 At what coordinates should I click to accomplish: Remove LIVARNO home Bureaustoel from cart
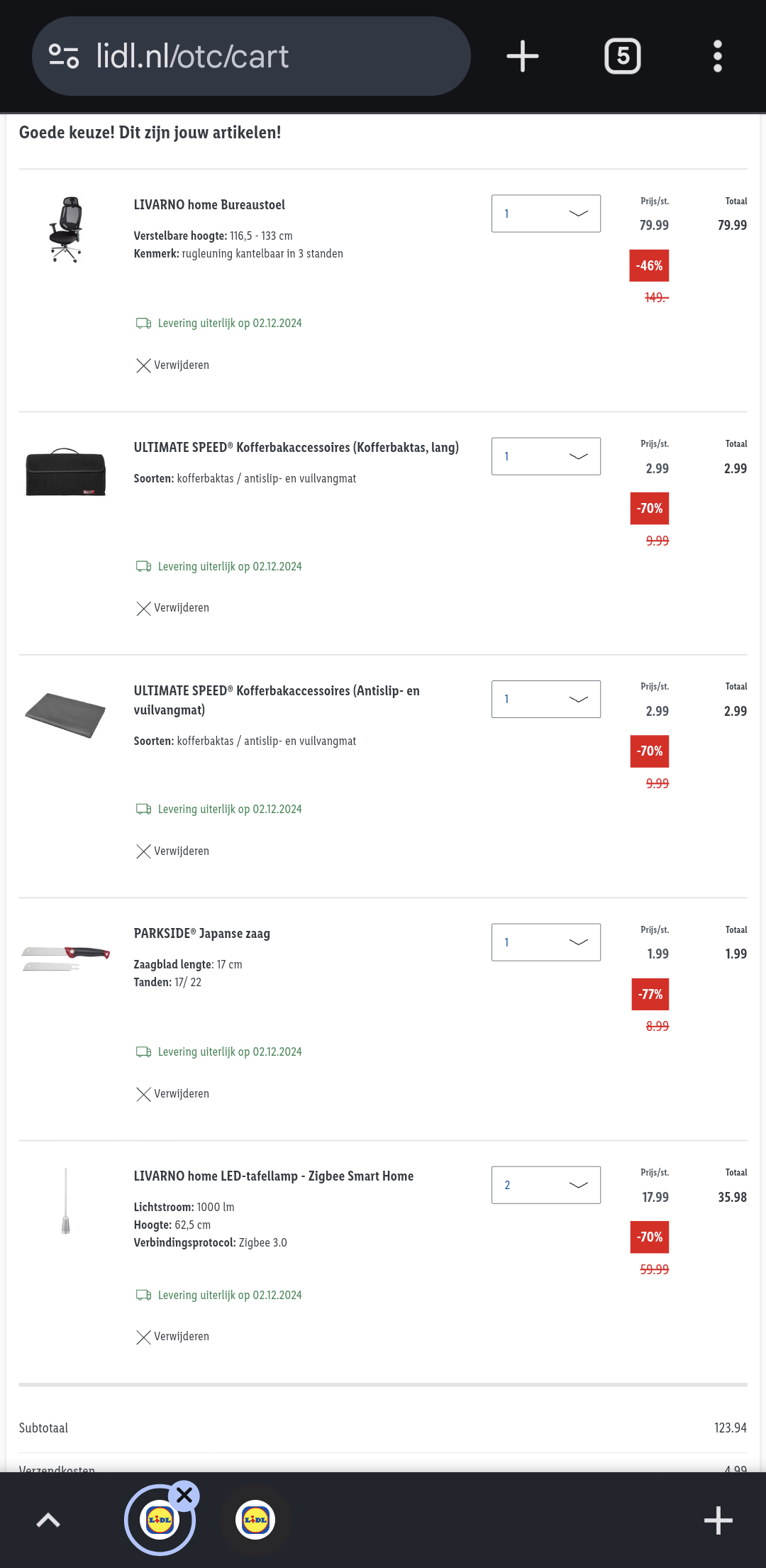pos(173,365)
